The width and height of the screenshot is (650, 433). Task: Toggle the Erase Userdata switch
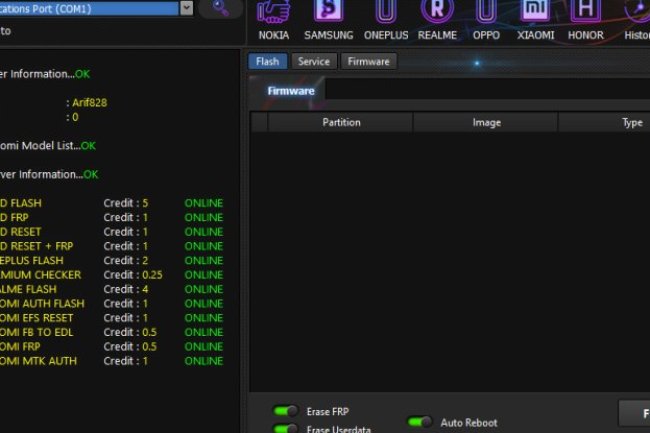285,428
